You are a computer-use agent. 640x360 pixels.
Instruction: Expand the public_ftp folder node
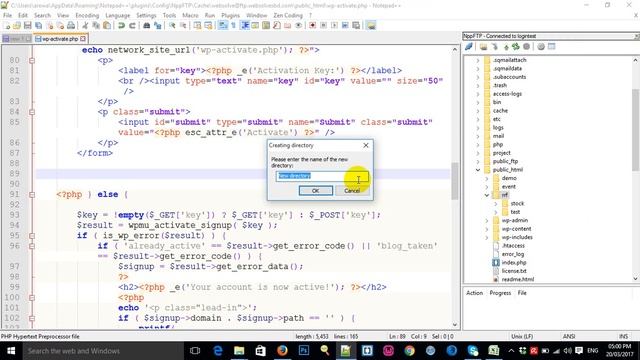pyautogui.click(x=478, y=161)
